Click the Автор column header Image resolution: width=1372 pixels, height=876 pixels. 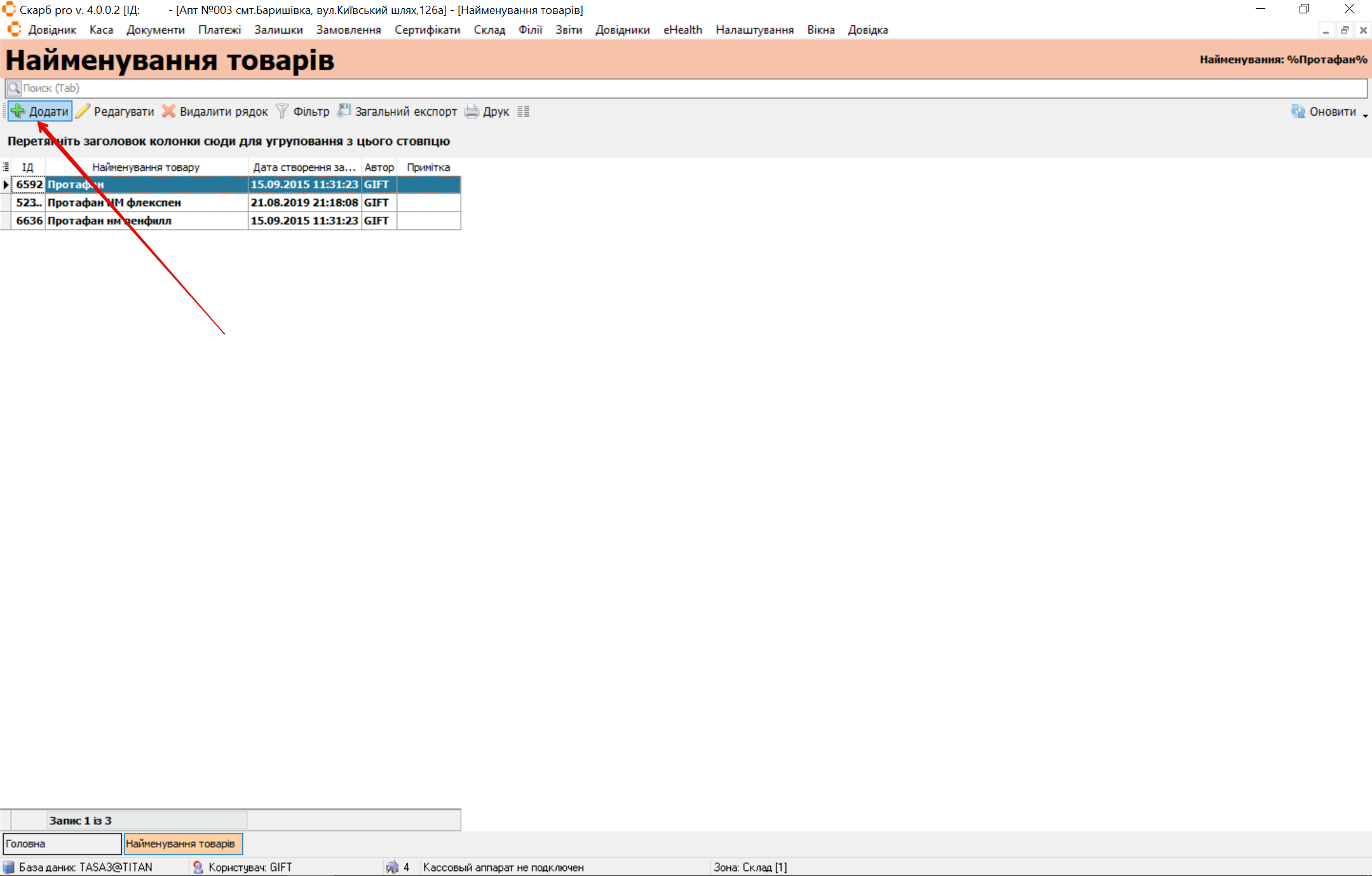click(x=379, y=167)
